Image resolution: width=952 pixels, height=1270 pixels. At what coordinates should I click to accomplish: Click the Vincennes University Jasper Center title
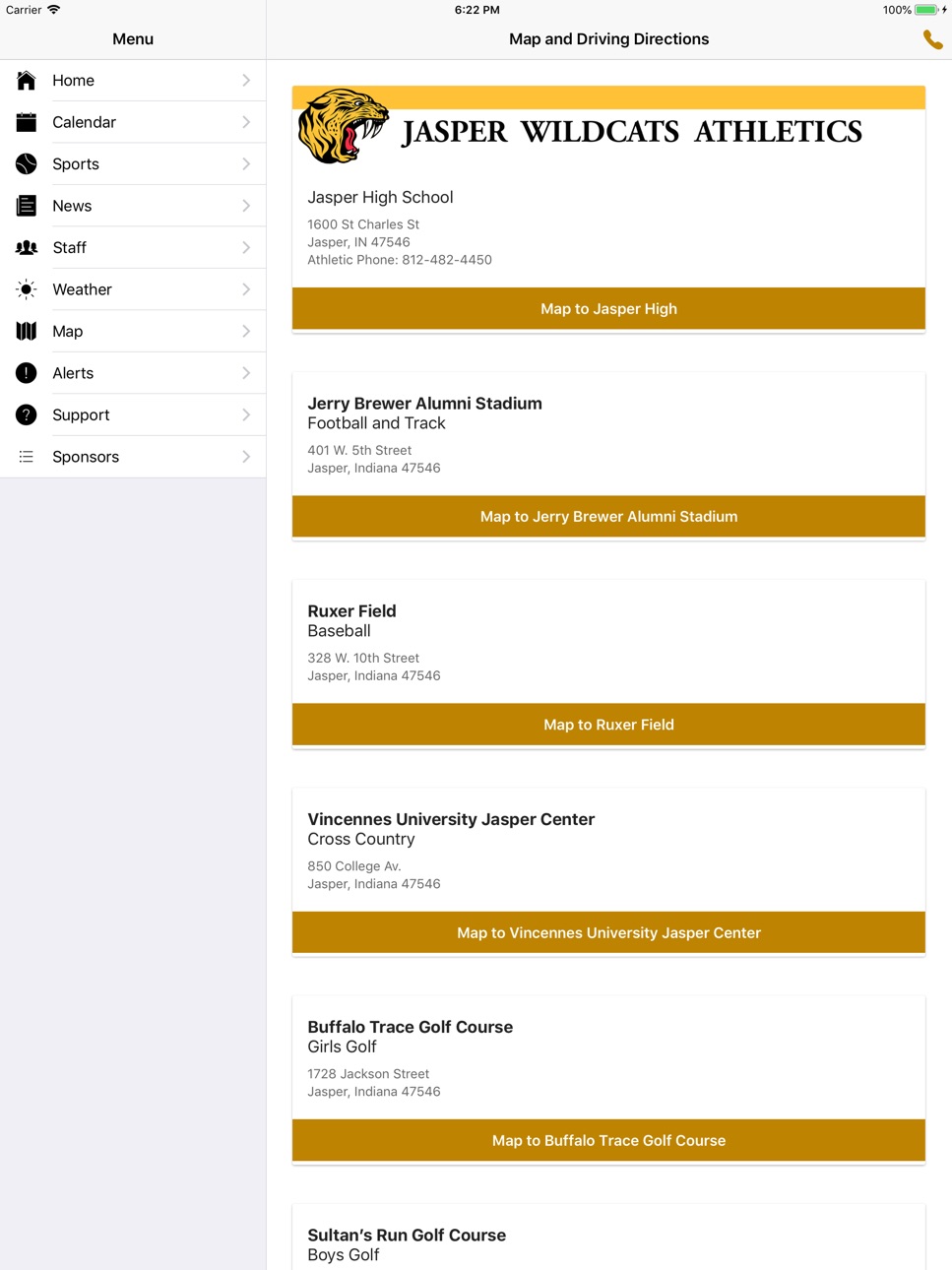point(451,819)
